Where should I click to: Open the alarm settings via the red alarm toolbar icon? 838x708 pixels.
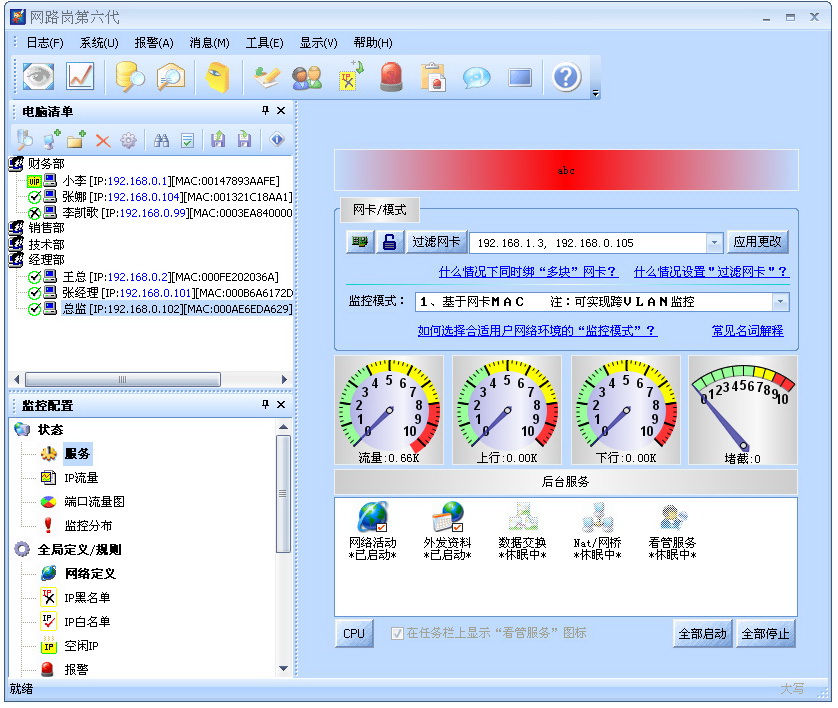coord(391,77)
